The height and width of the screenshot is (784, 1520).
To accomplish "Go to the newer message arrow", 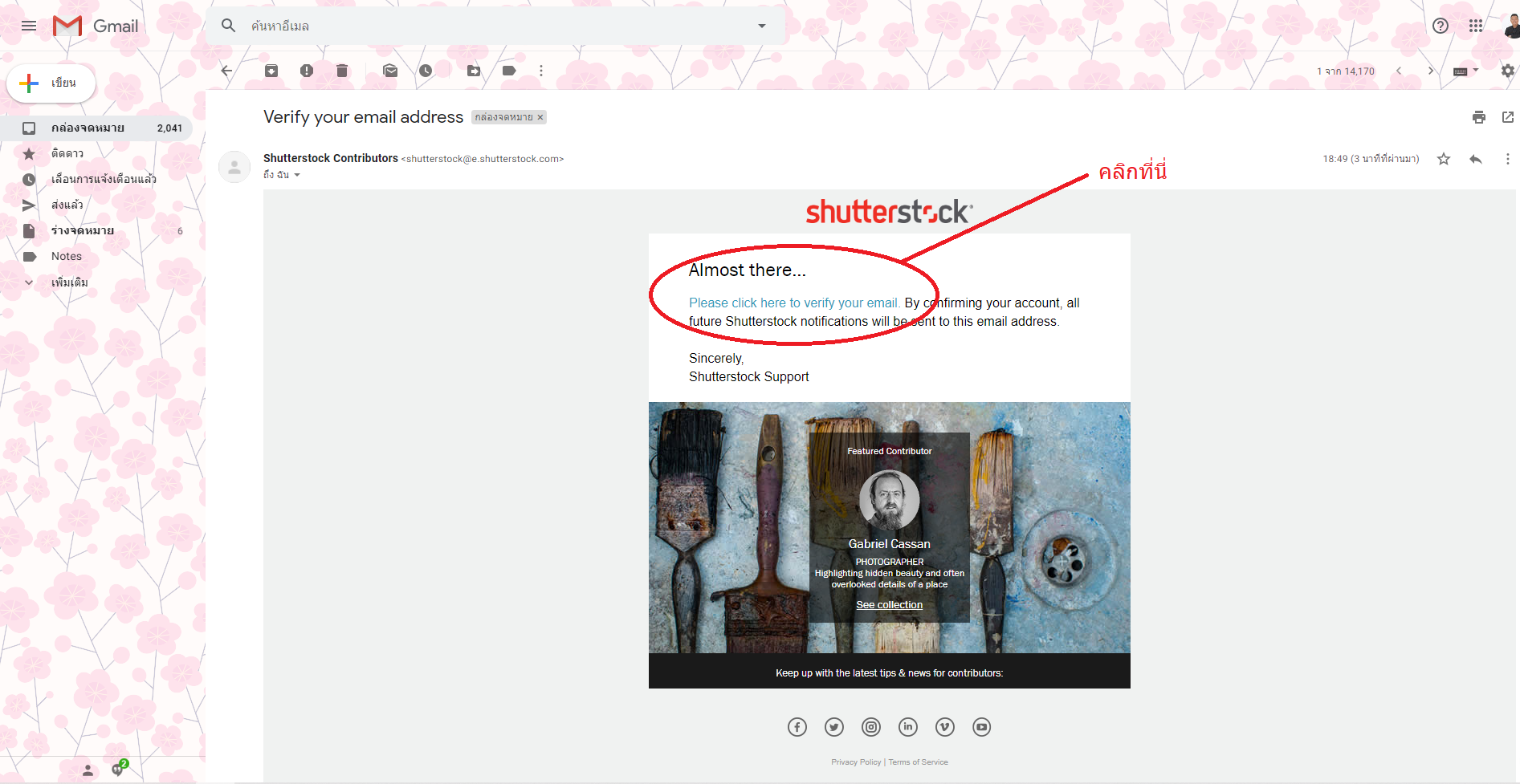I will (x=1399, y=71).
